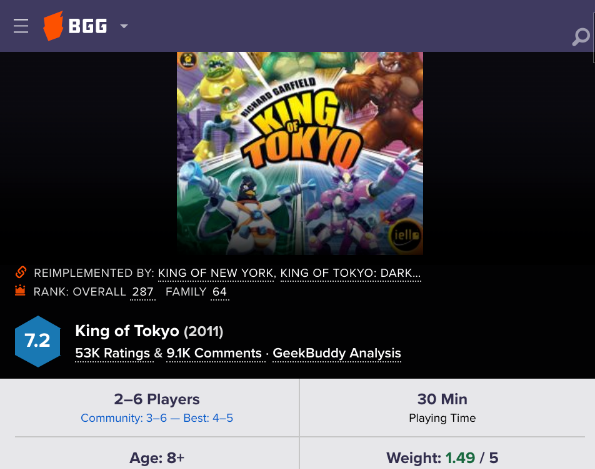This screenshot has height=469, width=595.
Task: Open the King of New York link
Action: tap(216, 273)
